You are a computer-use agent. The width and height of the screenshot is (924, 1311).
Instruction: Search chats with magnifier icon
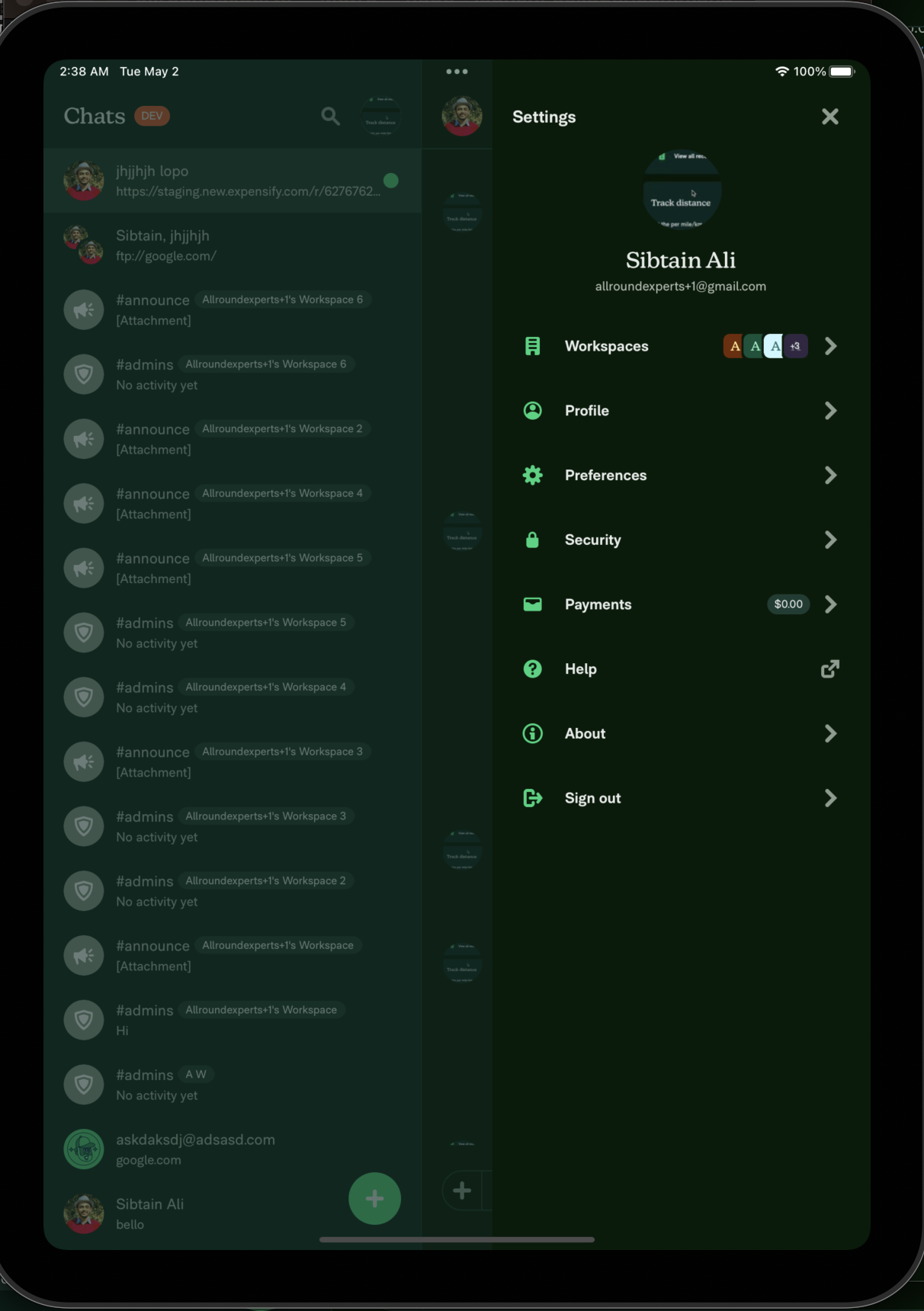click(x=330, y=116)
